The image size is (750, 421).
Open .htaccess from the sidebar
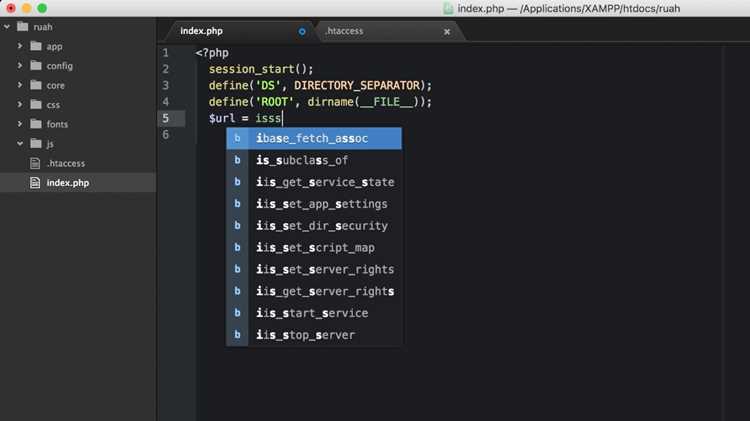pyautogui.click(x=66, y=164)
